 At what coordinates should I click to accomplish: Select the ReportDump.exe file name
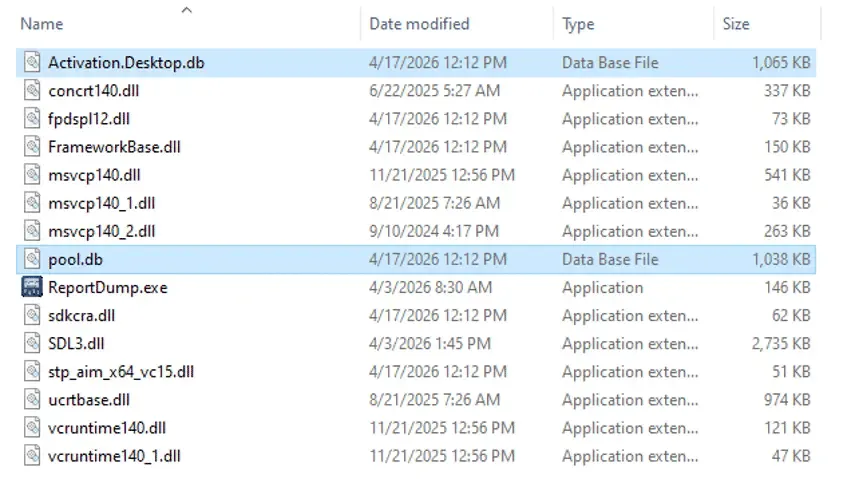click(108, 288)
